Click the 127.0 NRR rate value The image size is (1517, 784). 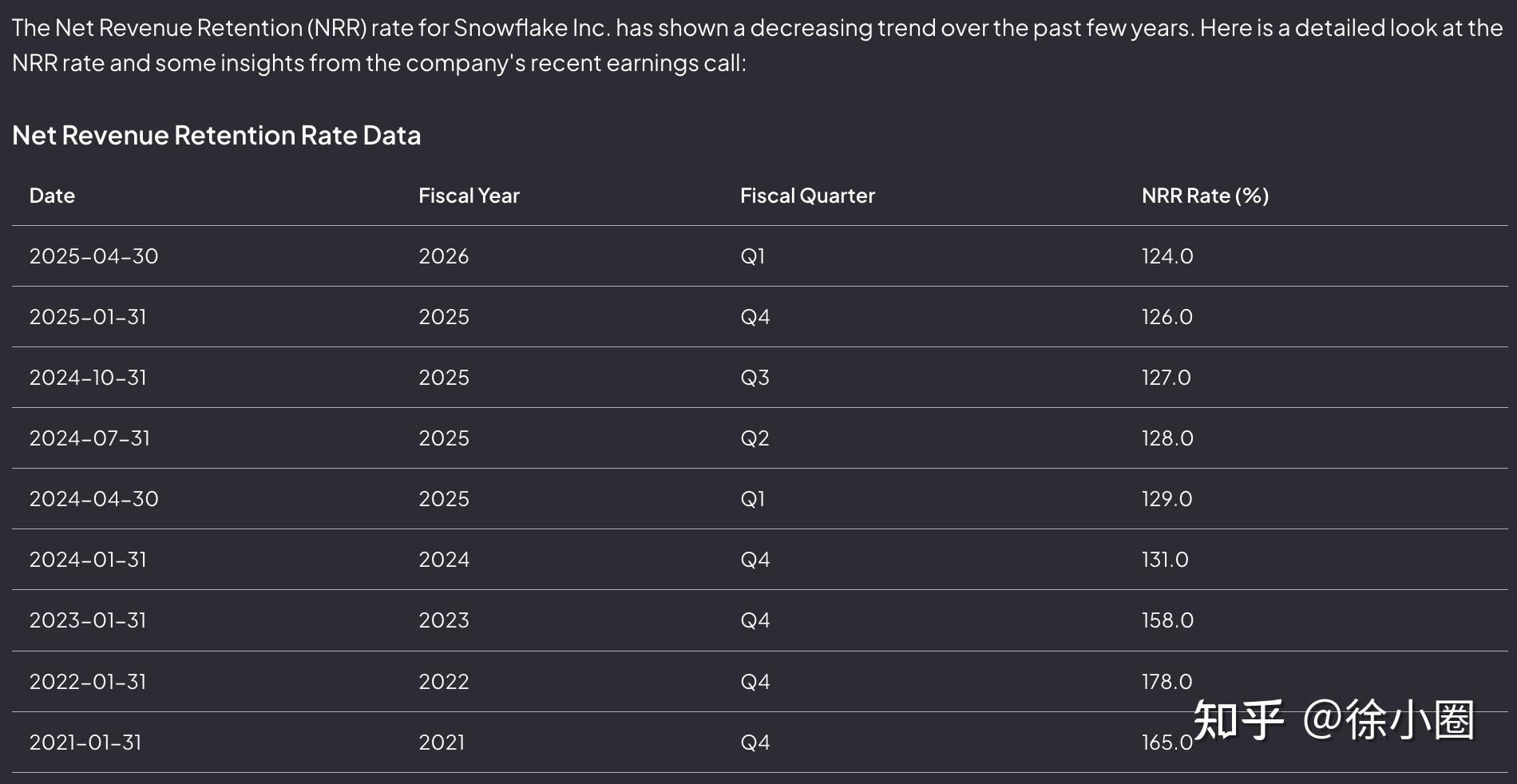(x=1166, y=378)
